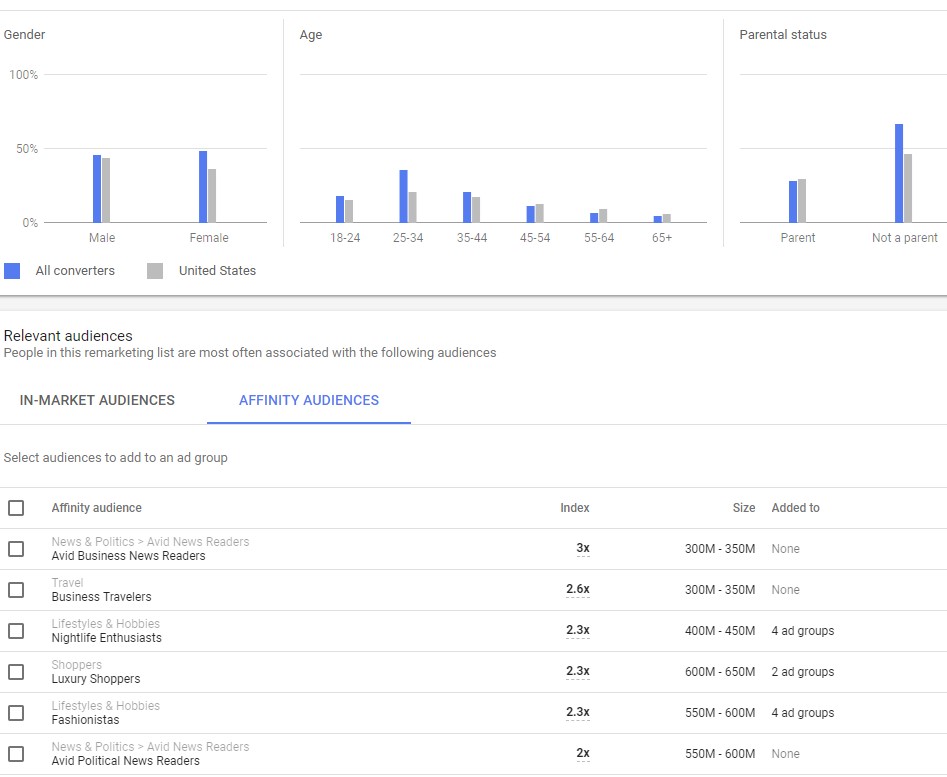Click the 18-24 blue bar in Age chart
947x777 pixels.
[340, 209]
